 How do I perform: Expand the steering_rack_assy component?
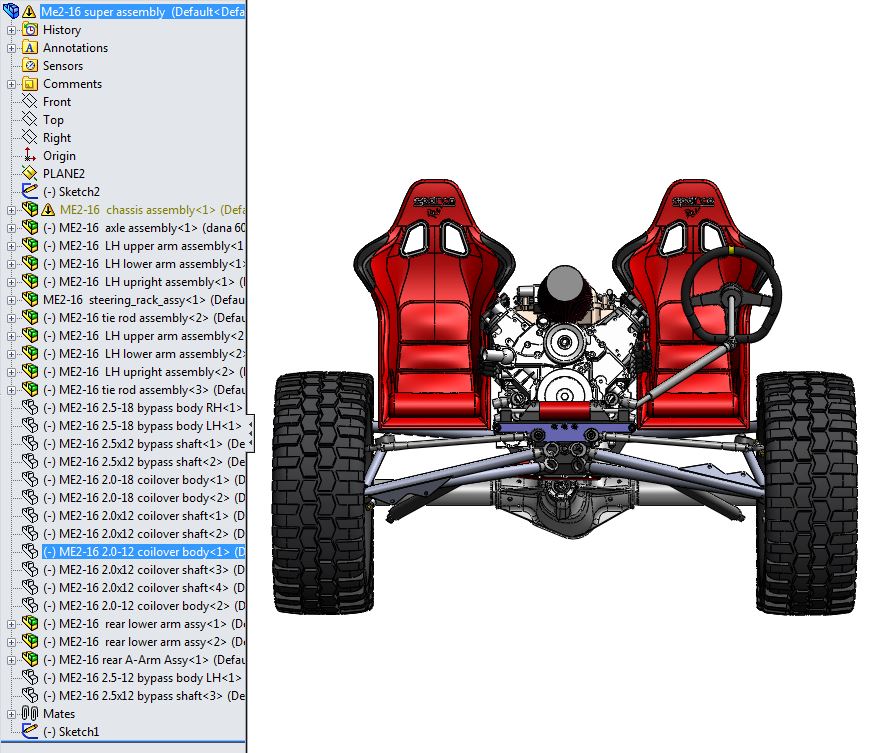click(12, 300)
